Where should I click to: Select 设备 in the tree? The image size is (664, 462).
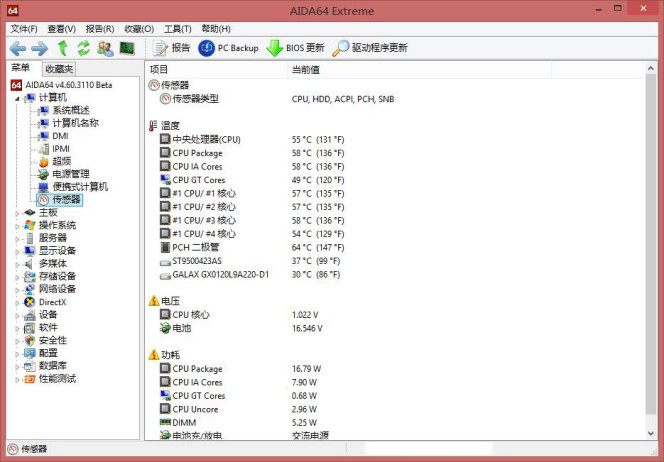48,315
